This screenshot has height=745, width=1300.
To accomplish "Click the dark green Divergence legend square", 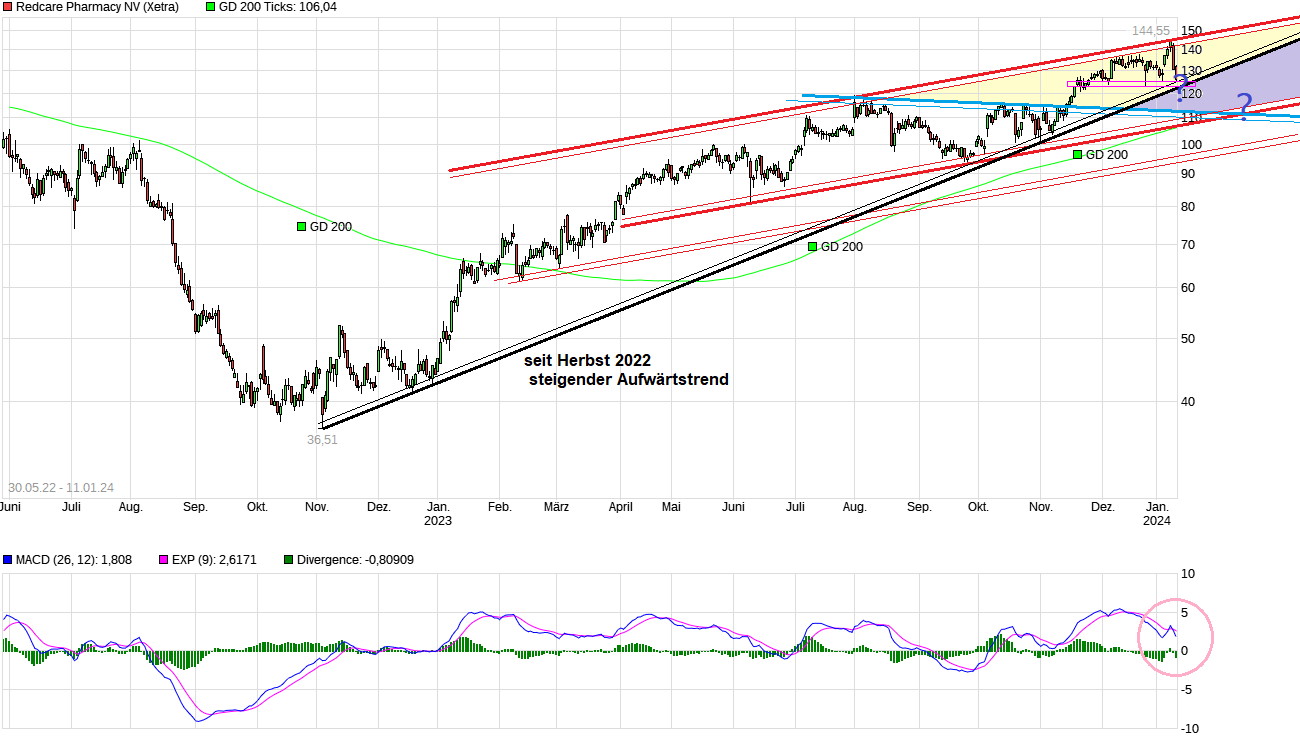I will point(290,560).
